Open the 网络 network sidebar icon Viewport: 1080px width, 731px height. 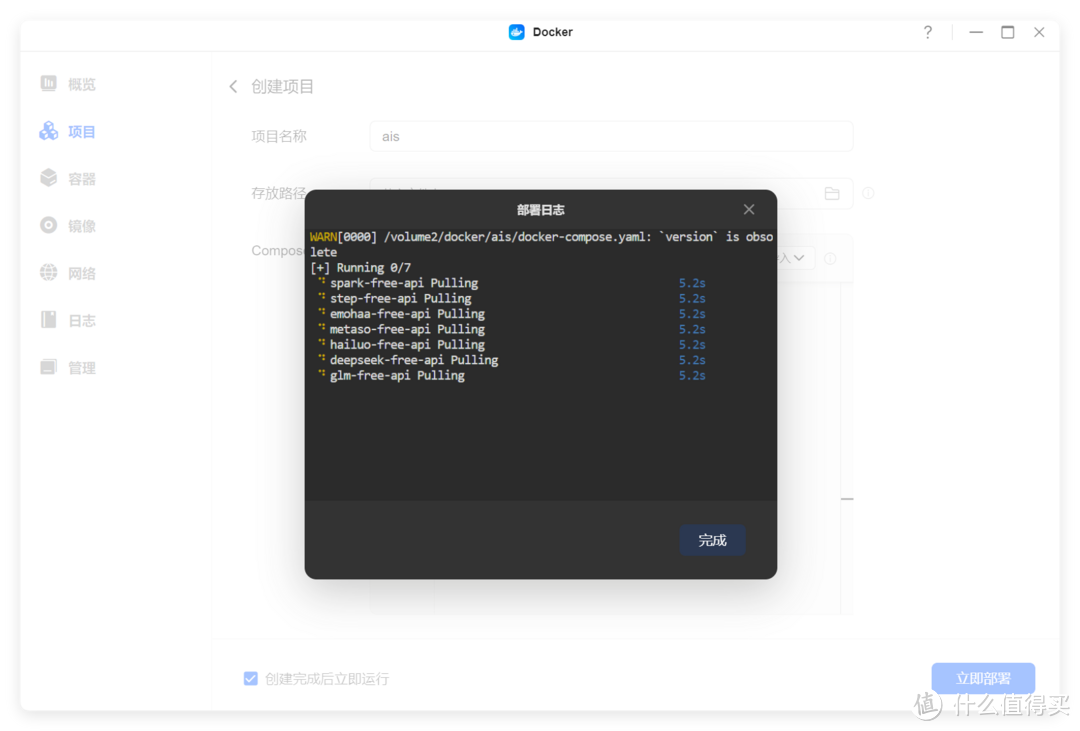48,273
